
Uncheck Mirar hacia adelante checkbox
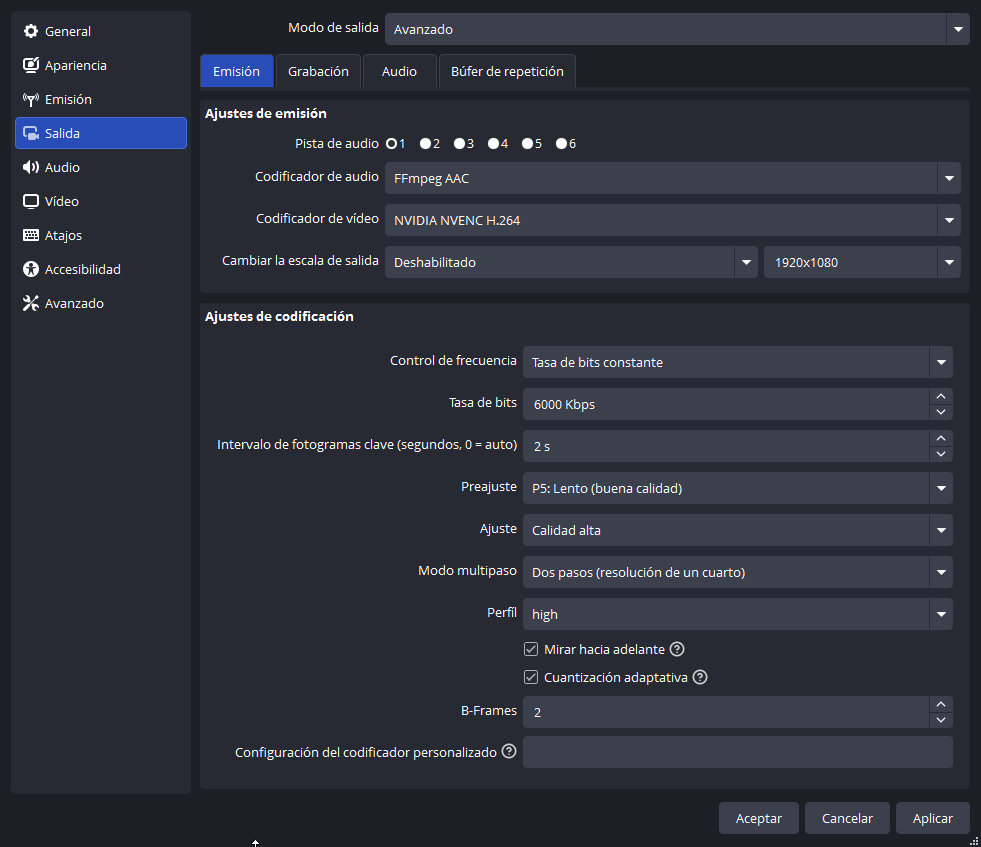pos(531,649)
